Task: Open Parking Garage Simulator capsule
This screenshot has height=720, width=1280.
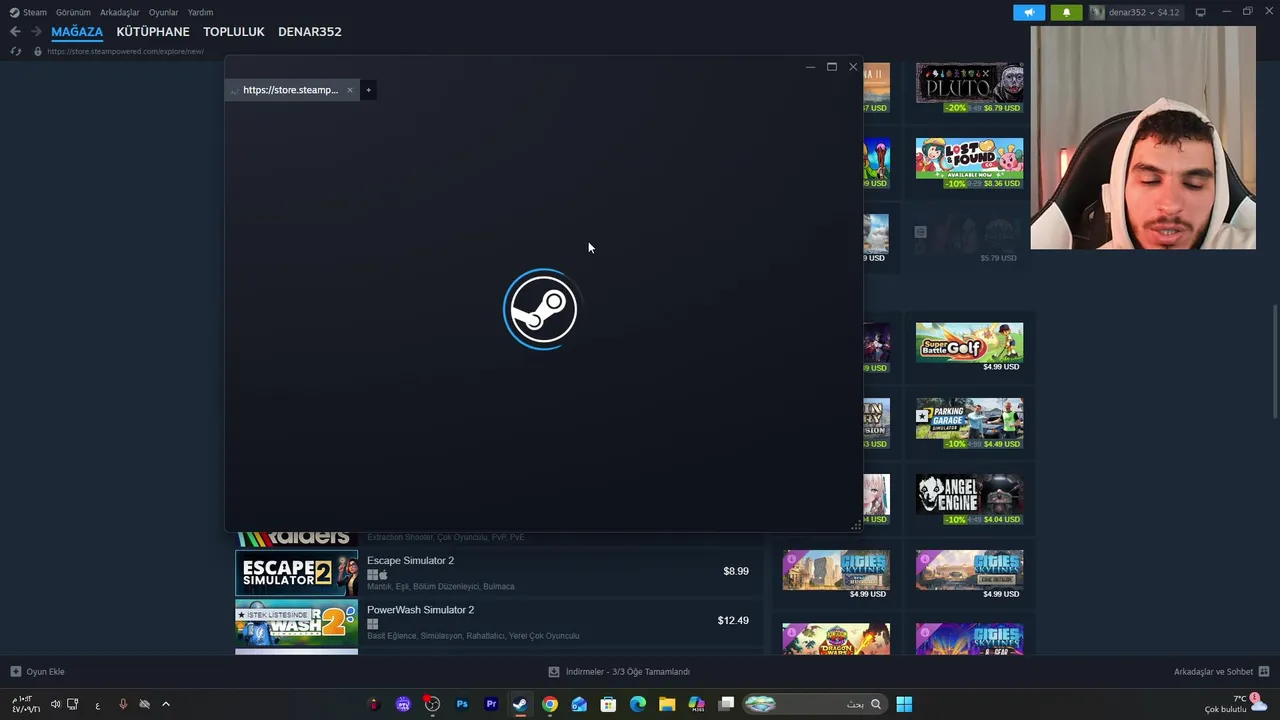Action: pos(969,423)
